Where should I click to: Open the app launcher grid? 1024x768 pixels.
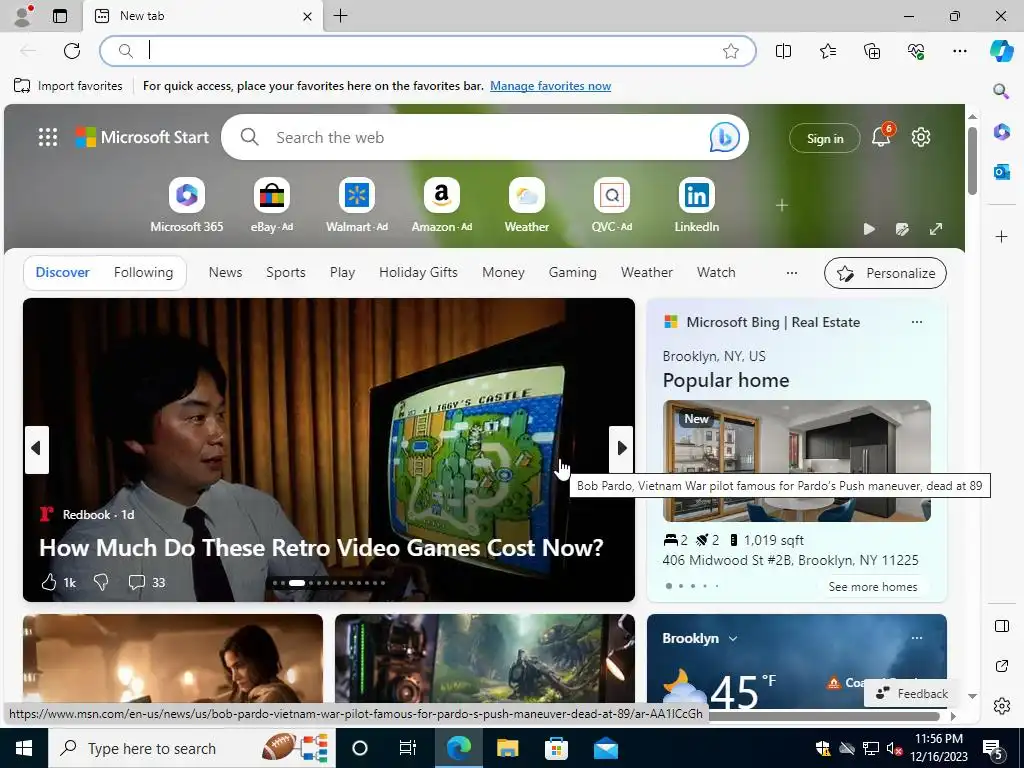point(48,137)
